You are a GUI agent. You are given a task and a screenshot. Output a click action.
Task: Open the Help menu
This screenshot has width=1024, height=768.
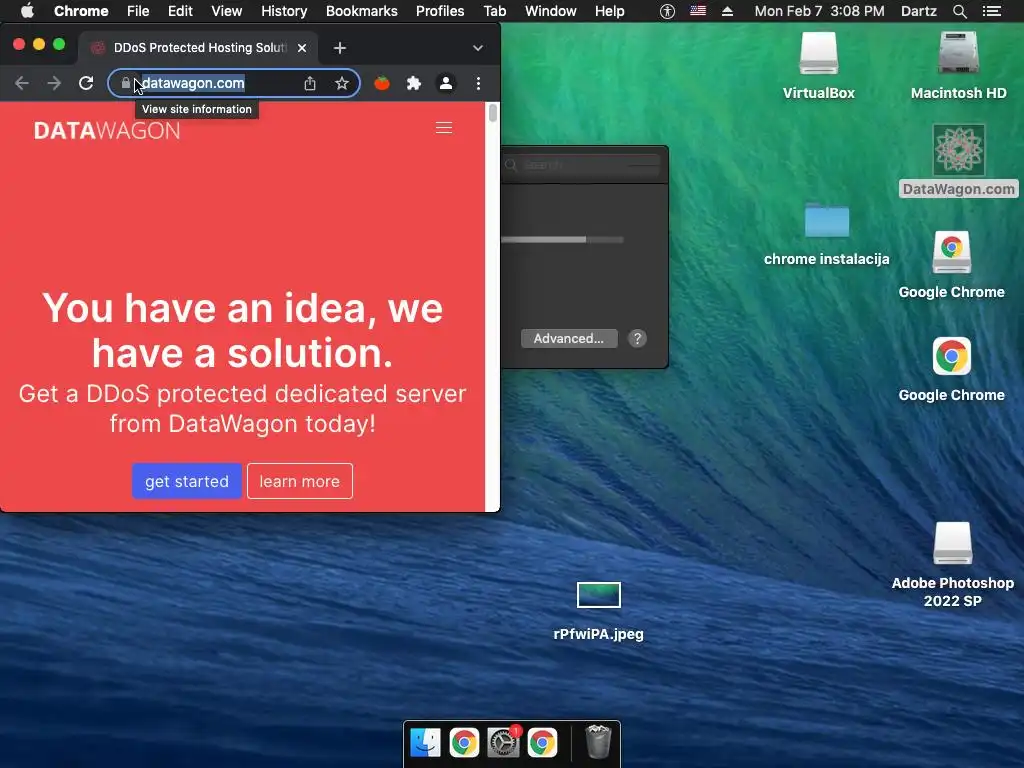click(609, 11)
